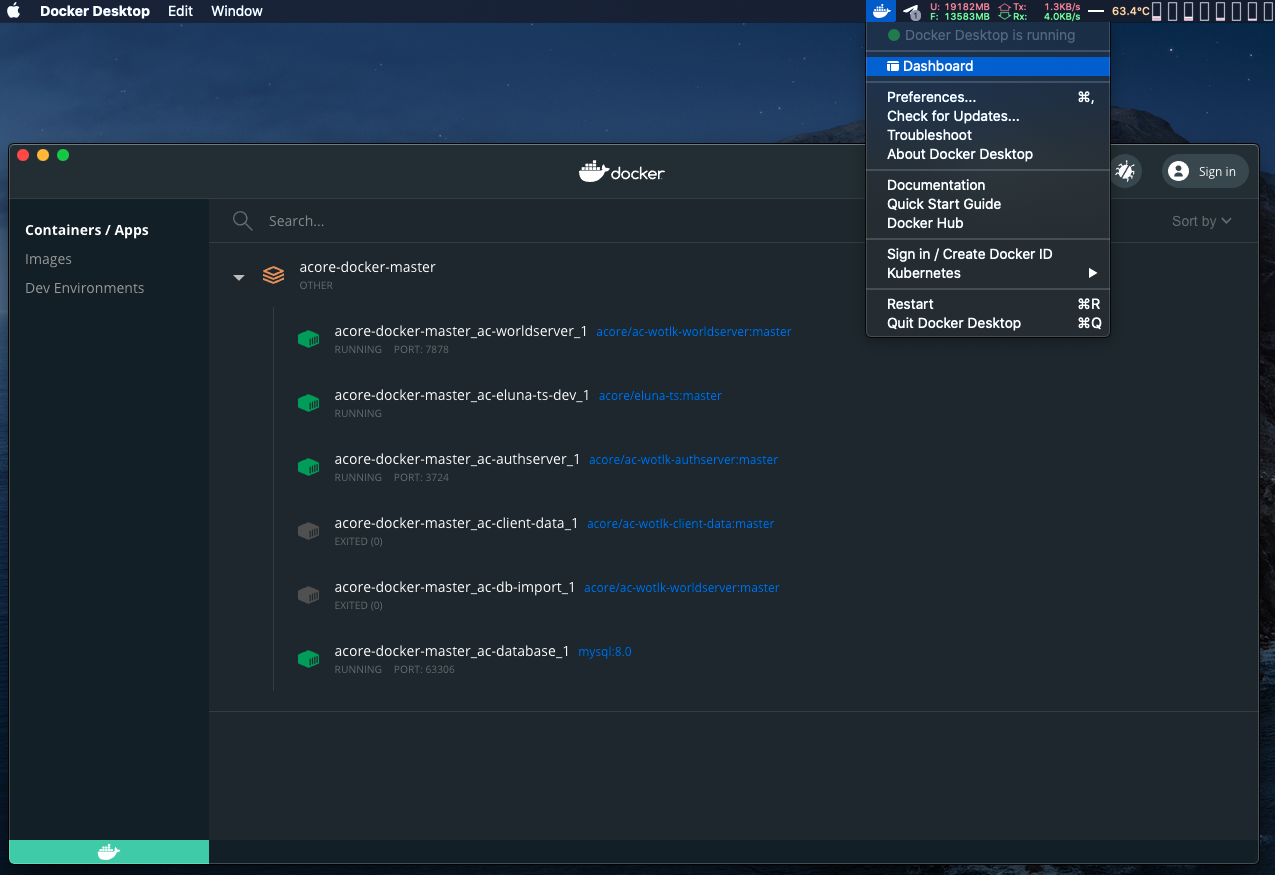Open the acore/eluna-ts:master image link
The height and width of the screenshot is (875, 1275).
click(x=660, y=396)
